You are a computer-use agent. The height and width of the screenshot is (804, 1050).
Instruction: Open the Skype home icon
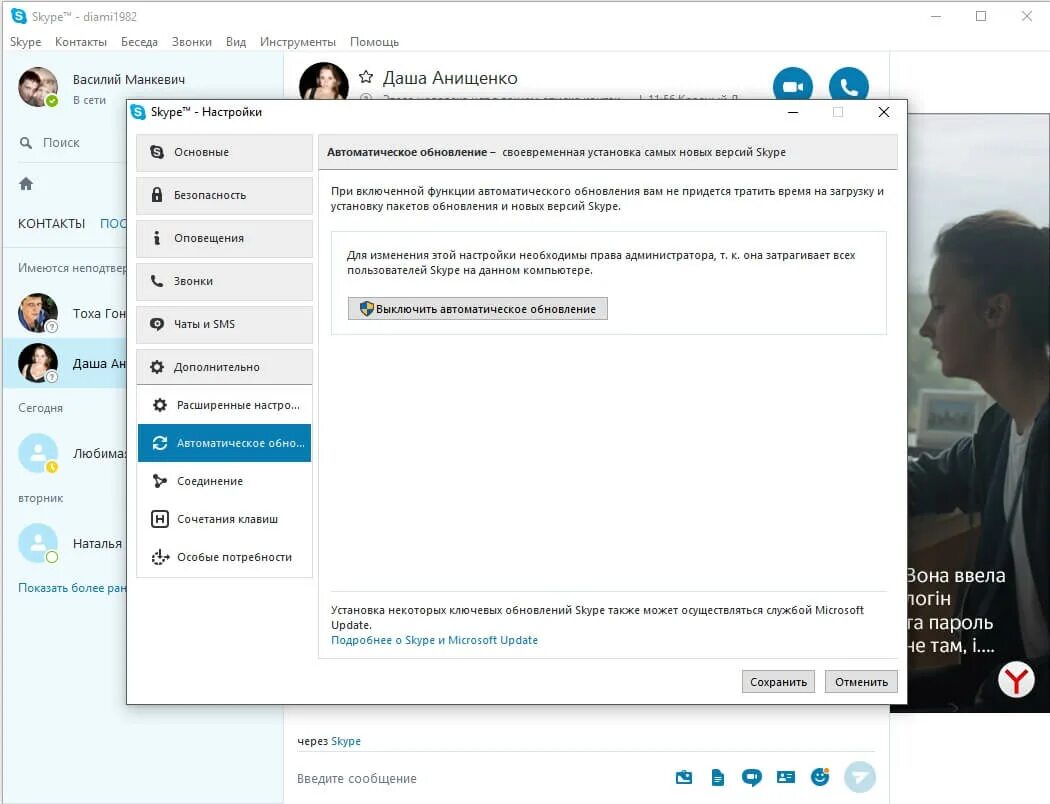tap(26, 183)
